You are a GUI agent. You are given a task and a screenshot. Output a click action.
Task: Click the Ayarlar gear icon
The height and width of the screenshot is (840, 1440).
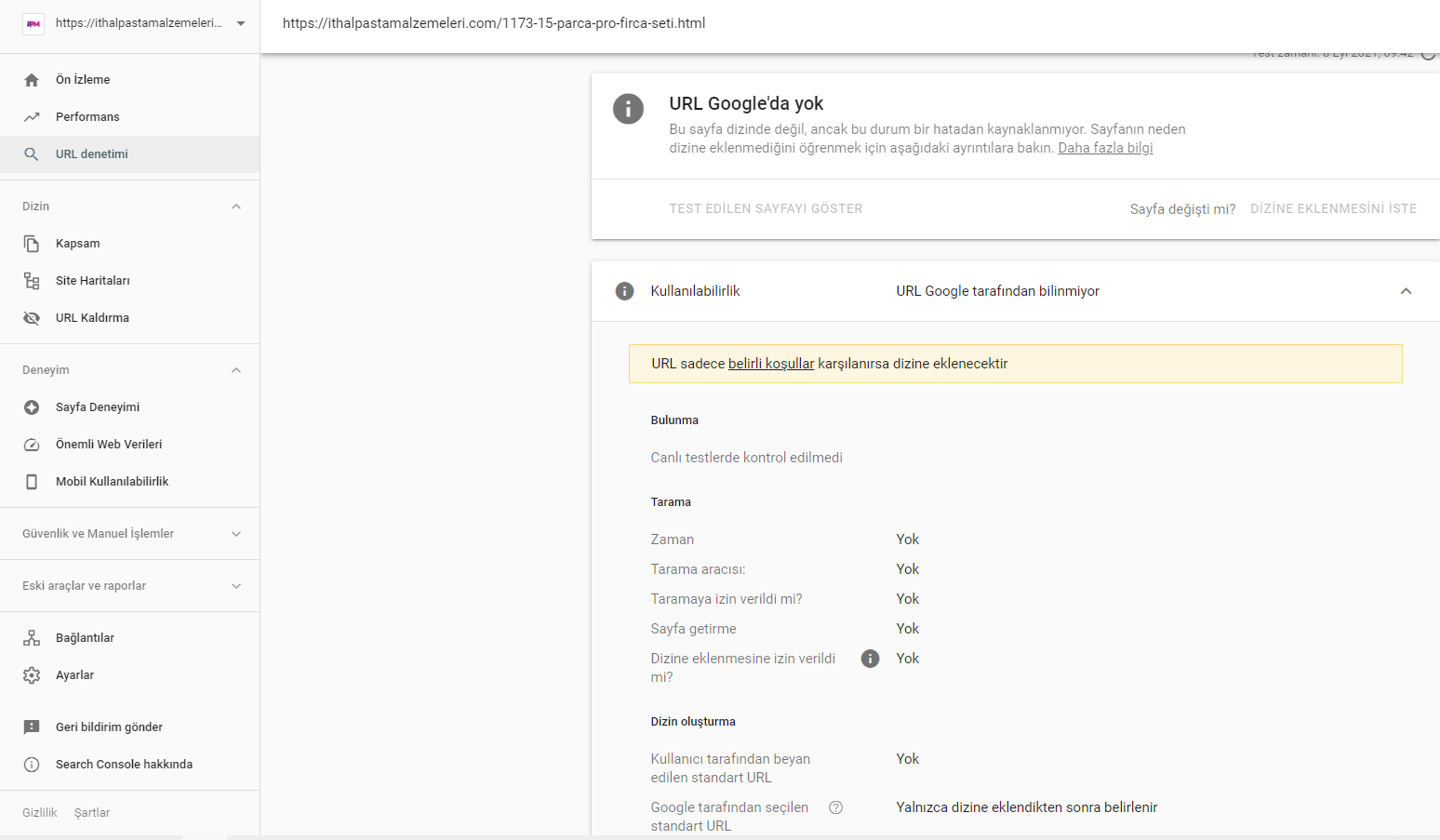pos(32,675)
